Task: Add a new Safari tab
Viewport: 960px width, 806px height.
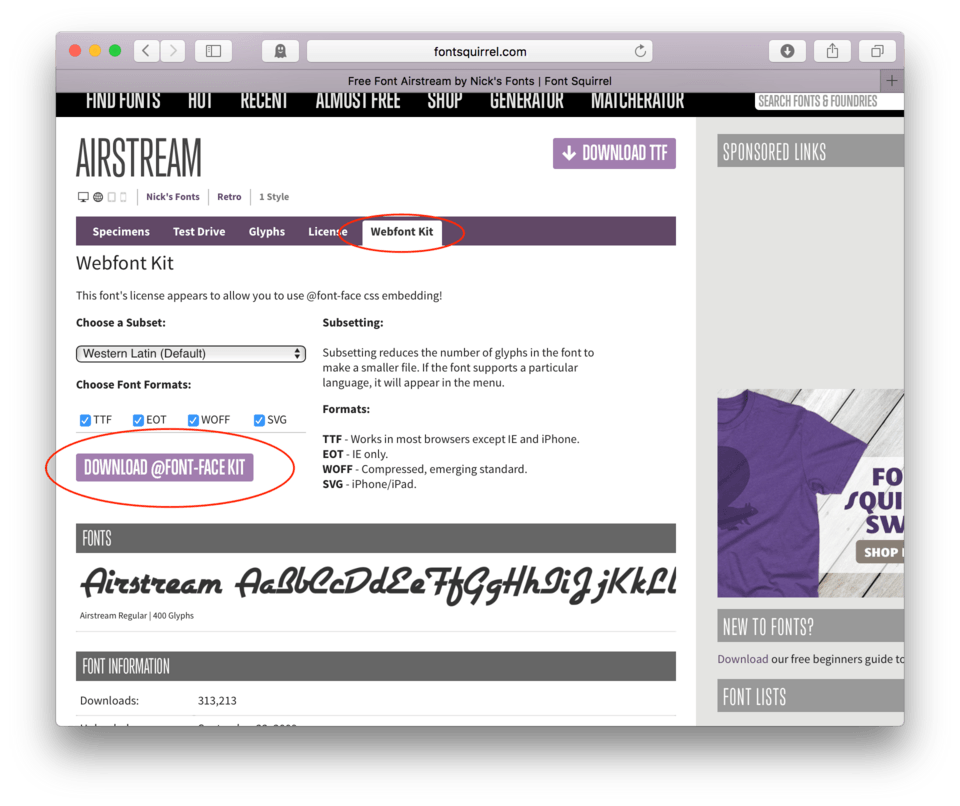Action: 892,80
